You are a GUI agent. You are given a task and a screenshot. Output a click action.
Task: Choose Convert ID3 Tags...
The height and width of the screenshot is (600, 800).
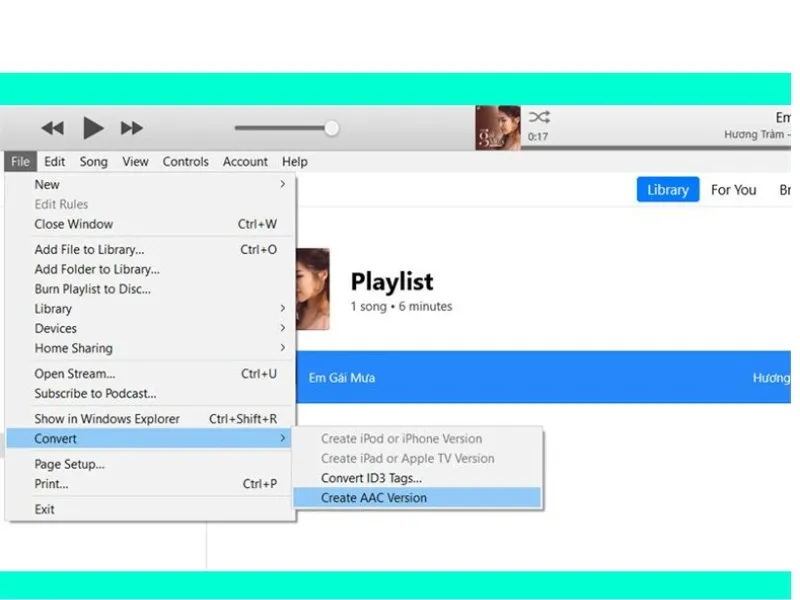point(417,478)
